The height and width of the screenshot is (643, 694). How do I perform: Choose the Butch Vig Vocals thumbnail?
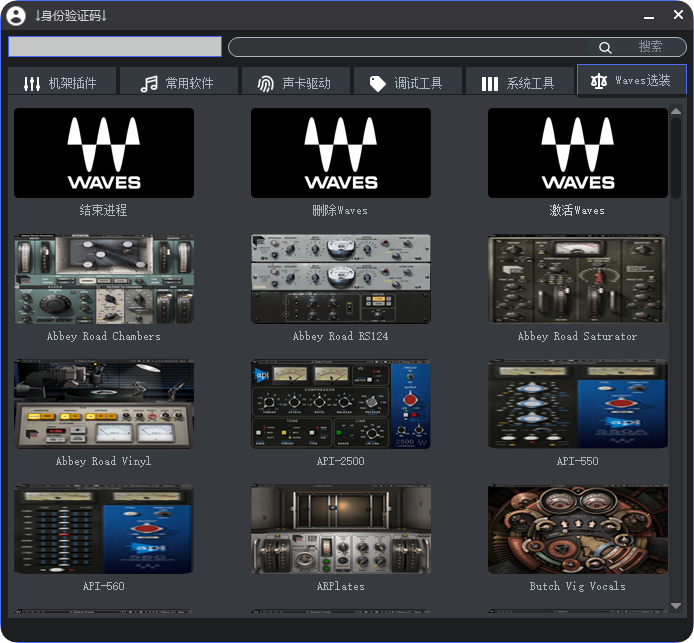pyautogui.click(x=578, y=529)
